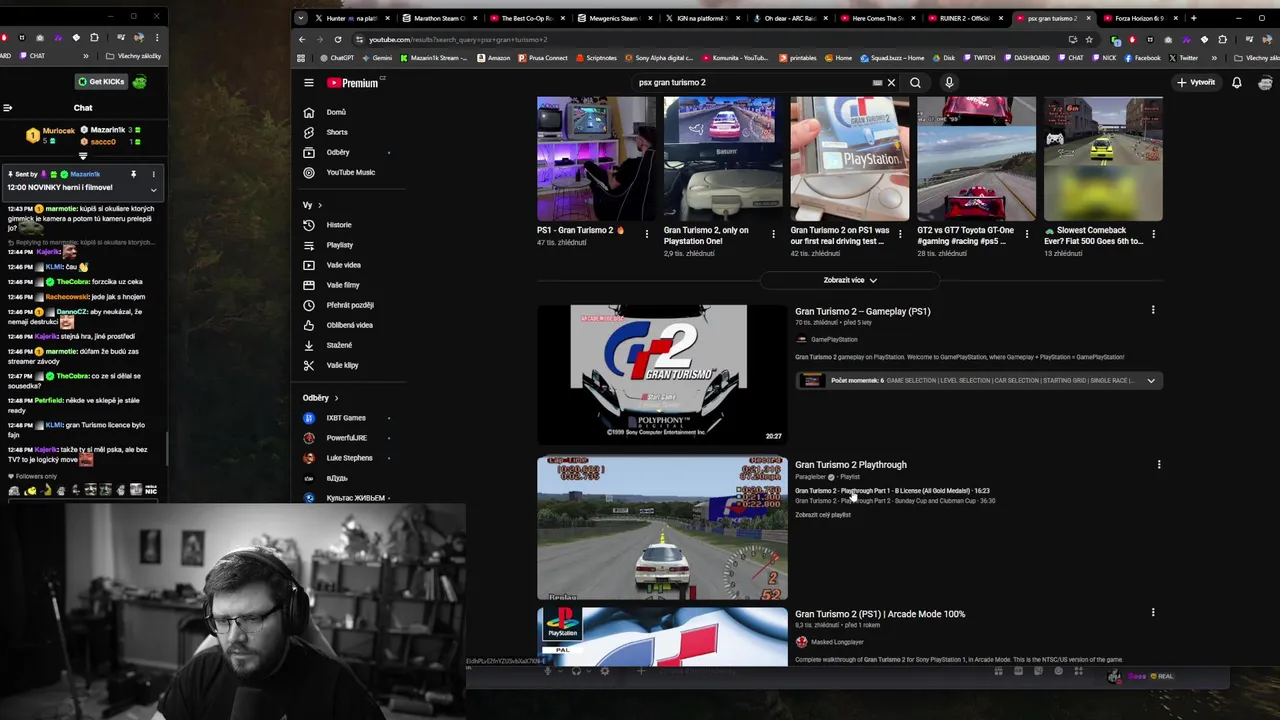Expand the pinned NOVINKY chat message
The image size is (1280, 720).
(x=153, y=189)
